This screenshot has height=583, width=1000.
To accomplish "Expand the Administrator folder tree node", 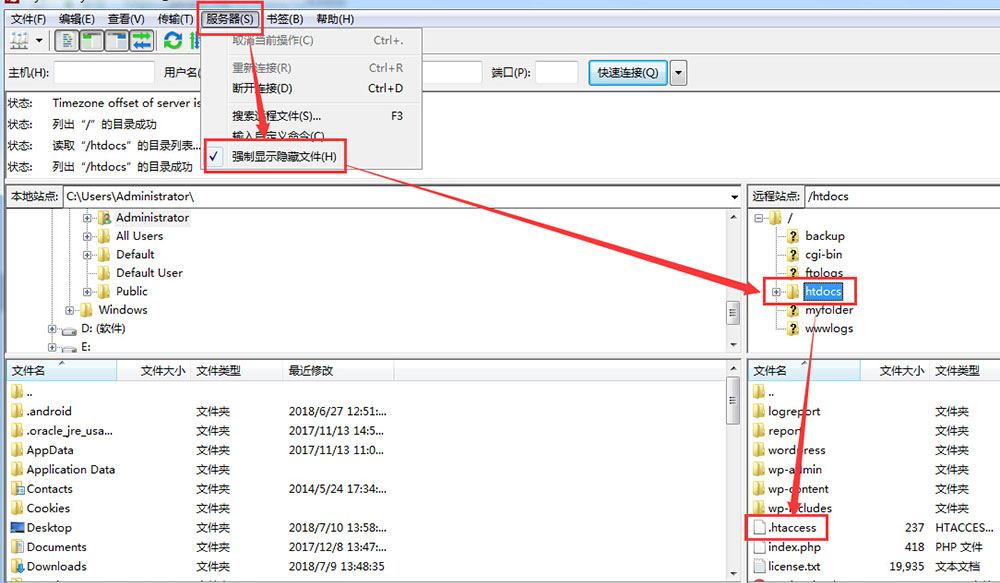I will coord(88,218).
